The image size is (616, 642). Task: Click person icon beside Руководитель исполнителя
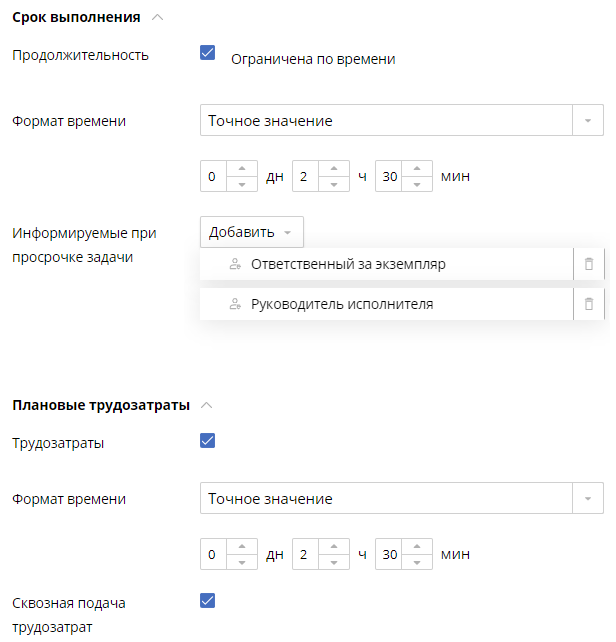tap(235, 304)
